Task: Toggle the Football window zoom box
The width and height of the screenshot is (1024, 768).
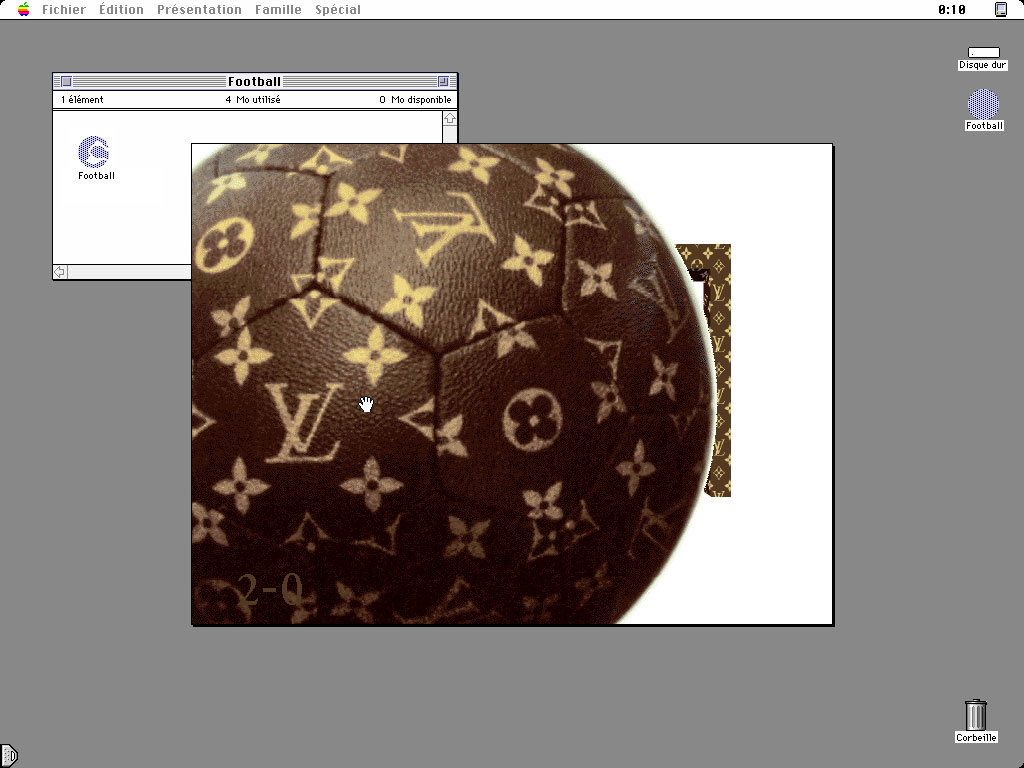Action: pyautogui.click(x=443, y=81)
